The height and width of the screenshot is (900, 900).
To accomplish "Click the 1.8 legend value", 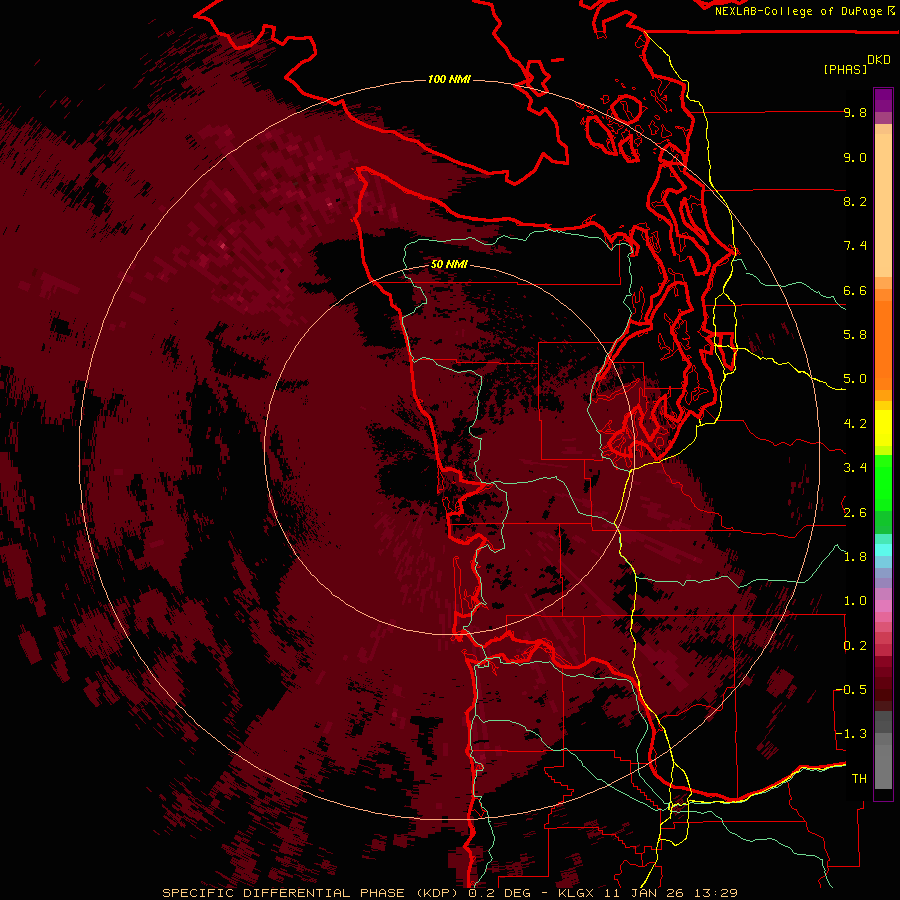I will tap(855, 557).
